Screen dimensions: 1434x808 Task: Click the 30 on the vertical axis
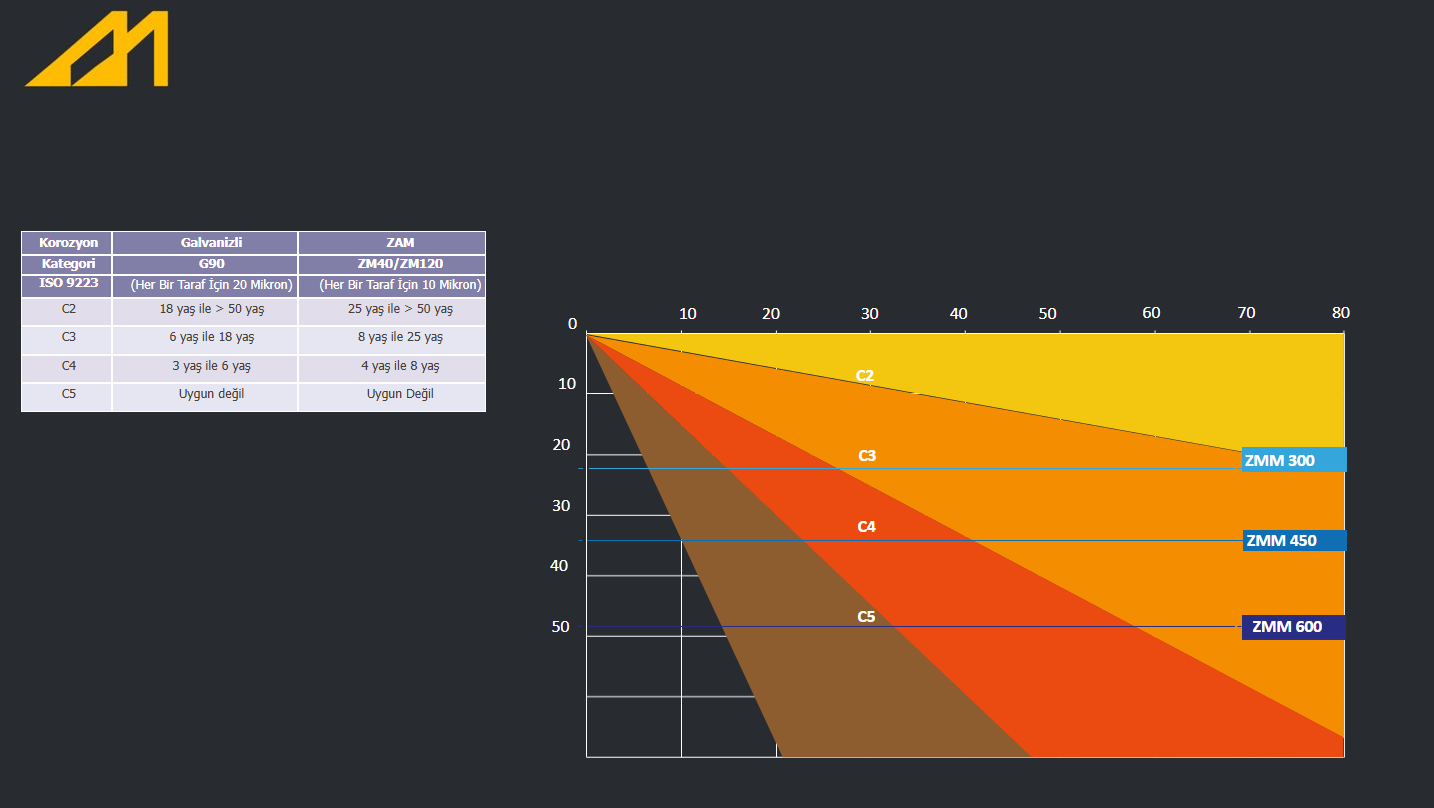click(x=561, y=506)
